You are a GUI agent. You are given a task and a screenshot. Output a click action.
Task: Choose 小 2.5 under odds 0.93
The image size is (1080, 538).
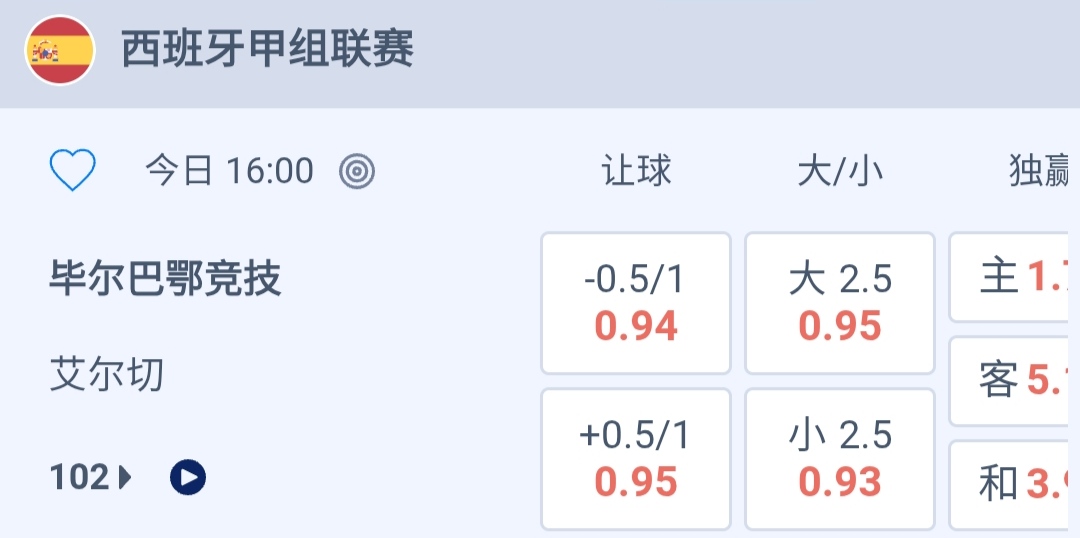click(840, 459)
